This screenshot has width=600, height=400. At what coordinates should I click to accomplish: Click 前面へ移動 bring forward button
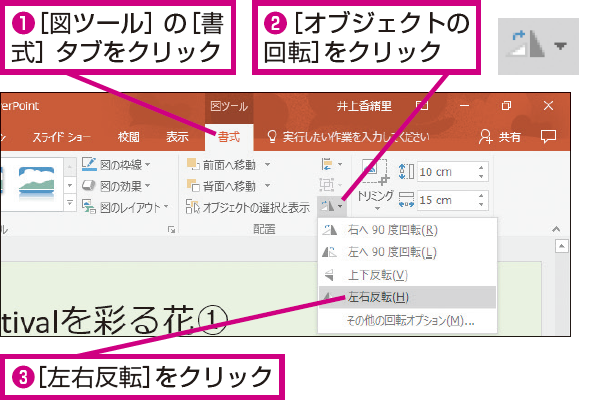click(x=221, y=165)
